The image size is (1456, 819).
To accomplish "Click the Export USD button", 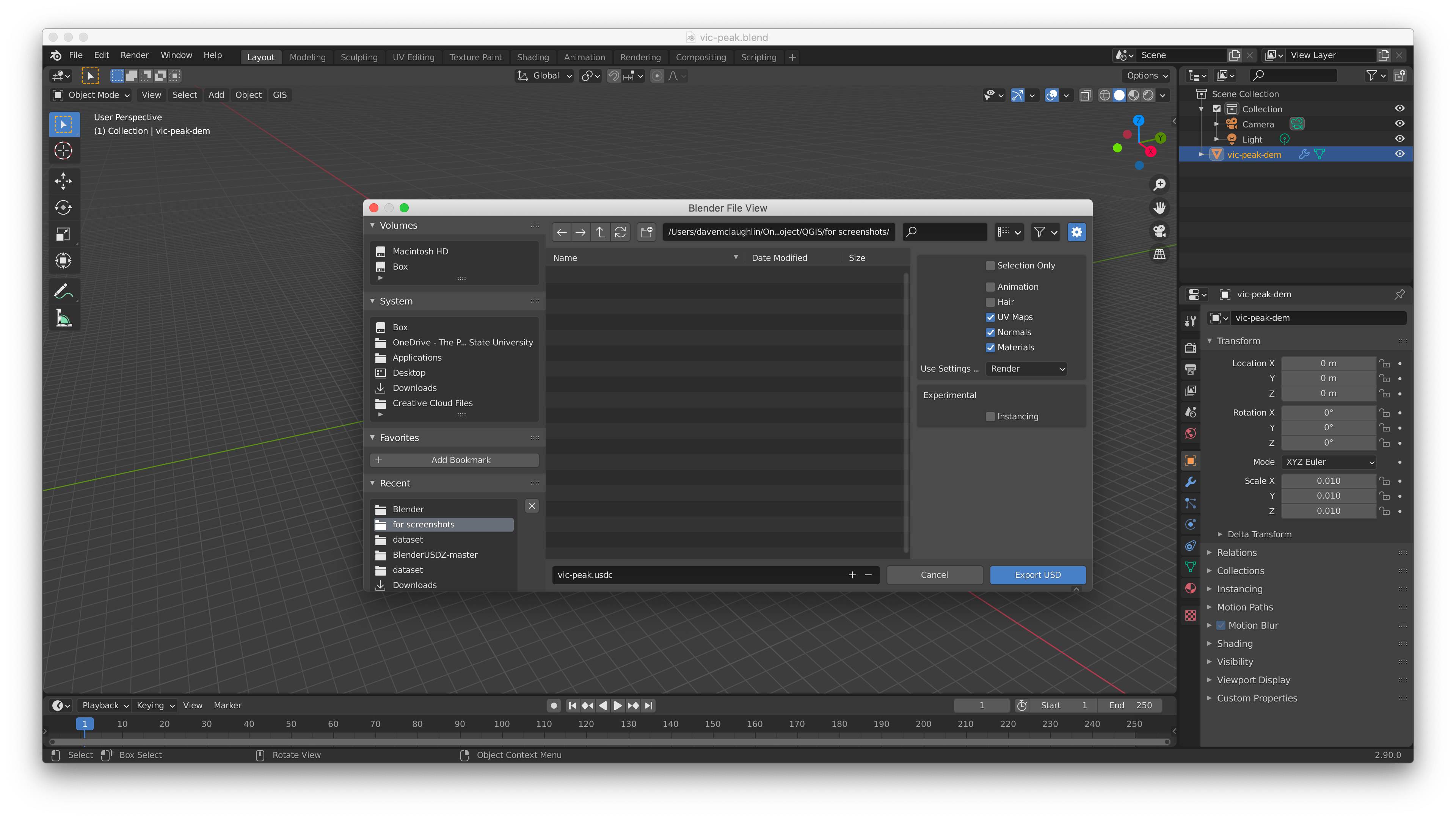I will pyautogui.click(x=1037, y=575).
